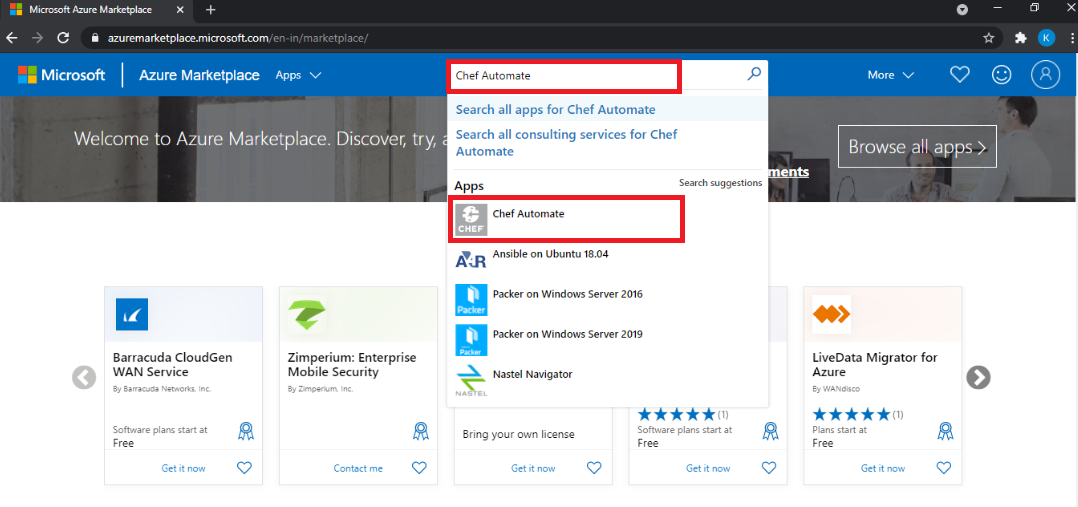Choose Ansible on Ubuntu 18.04 suggestion
1078x507 pixels.
point(550,255)
